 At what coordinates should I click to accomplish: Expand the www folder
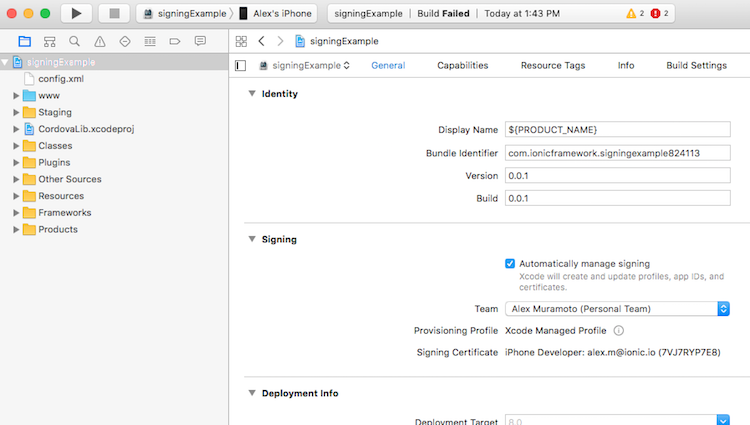pyautogui.click(x=16, y=95)
